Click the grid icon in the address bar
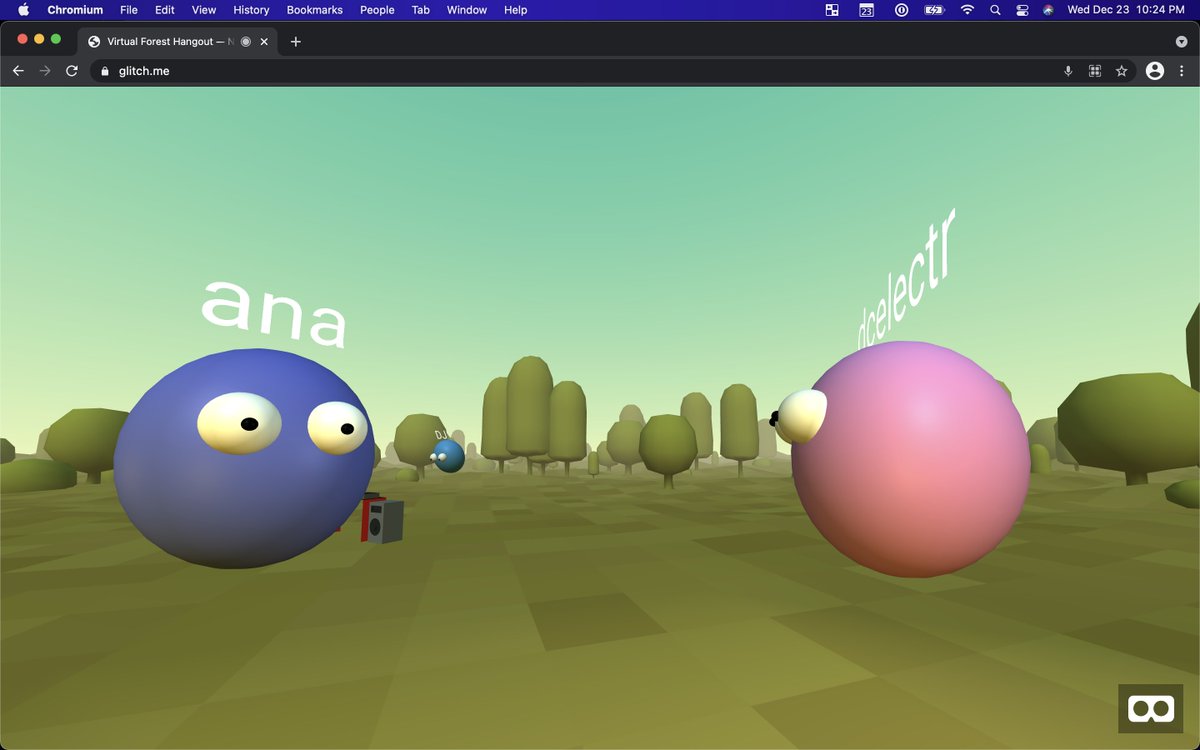This screenshot has width=1200, height=750. tap(1095, 71)
